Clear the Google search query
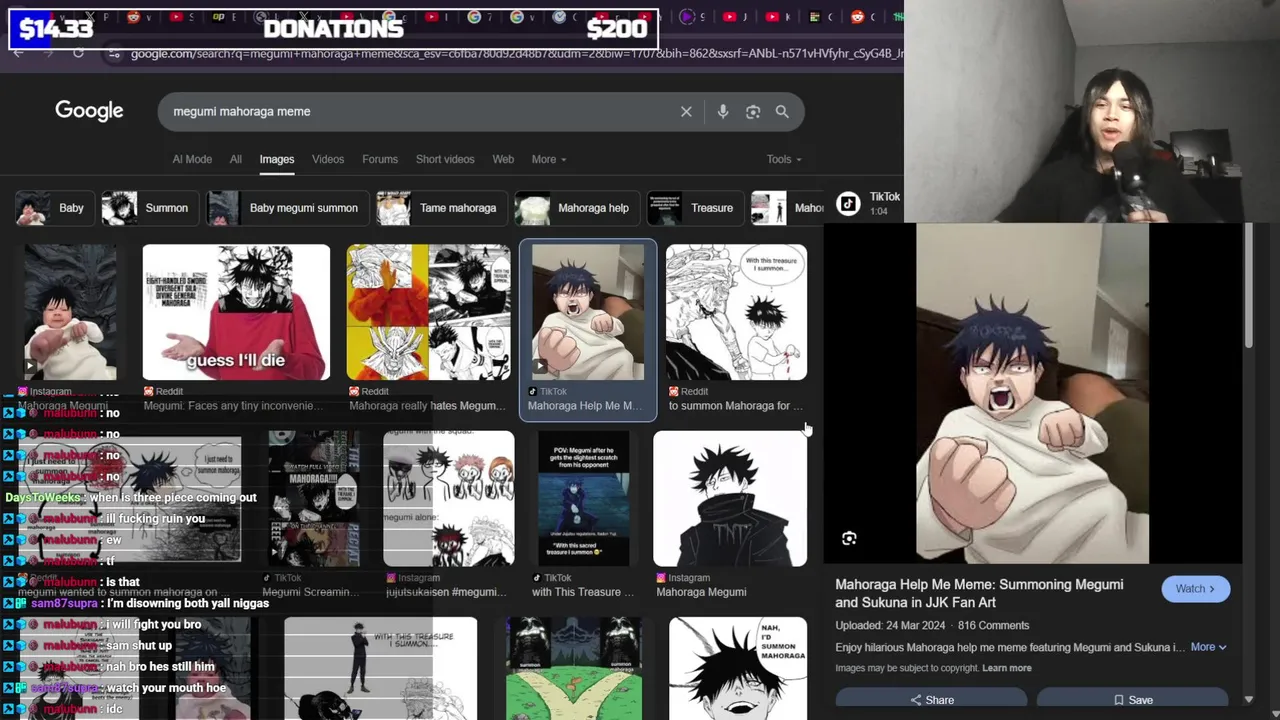 686,112
